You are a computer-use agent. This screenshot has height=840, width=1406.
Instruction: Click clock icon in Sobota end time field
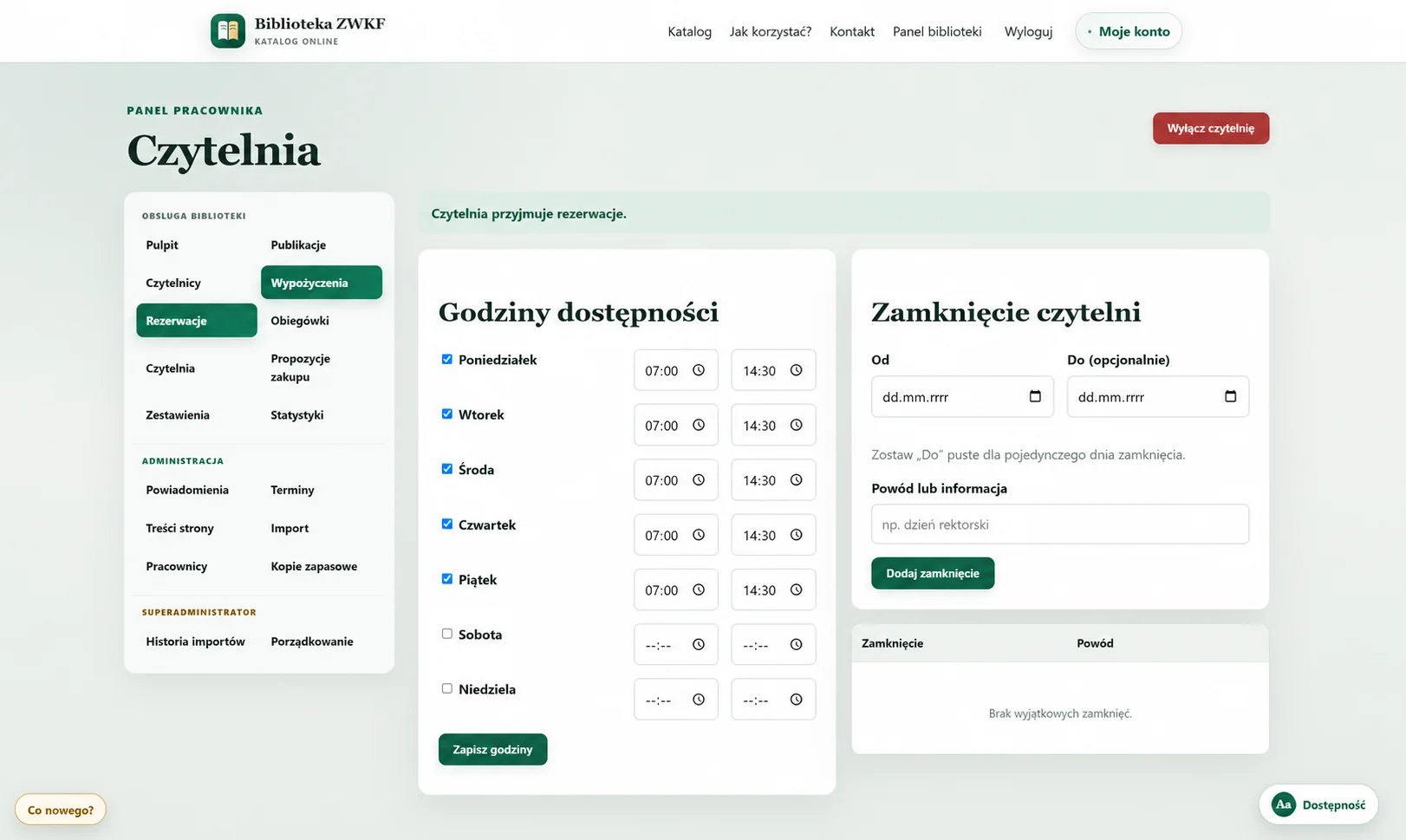pyautogui.click(x=796, y=644)
